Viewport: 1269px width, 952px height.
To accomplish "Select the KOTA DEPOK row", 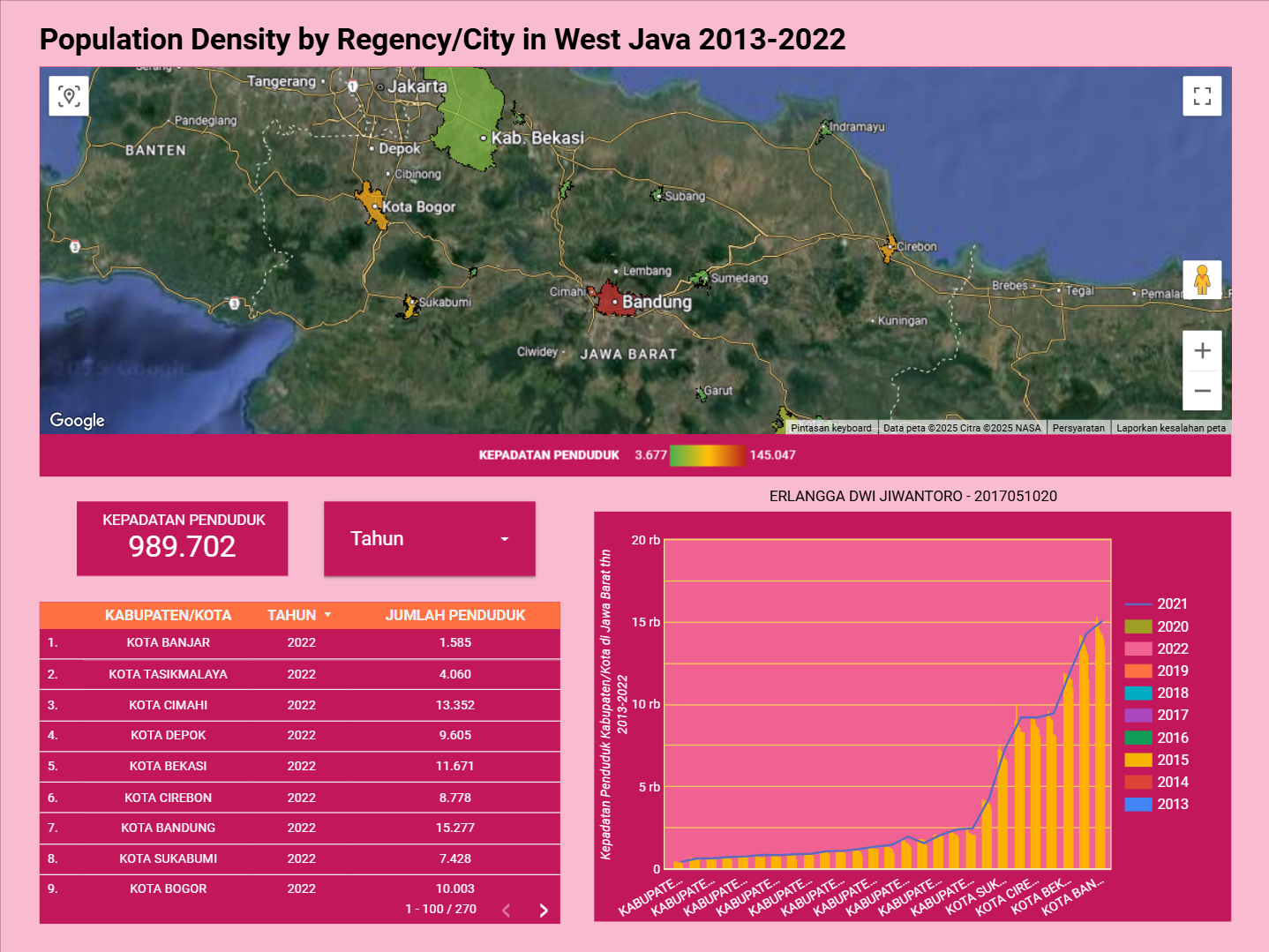I will [x=300, y=735].
